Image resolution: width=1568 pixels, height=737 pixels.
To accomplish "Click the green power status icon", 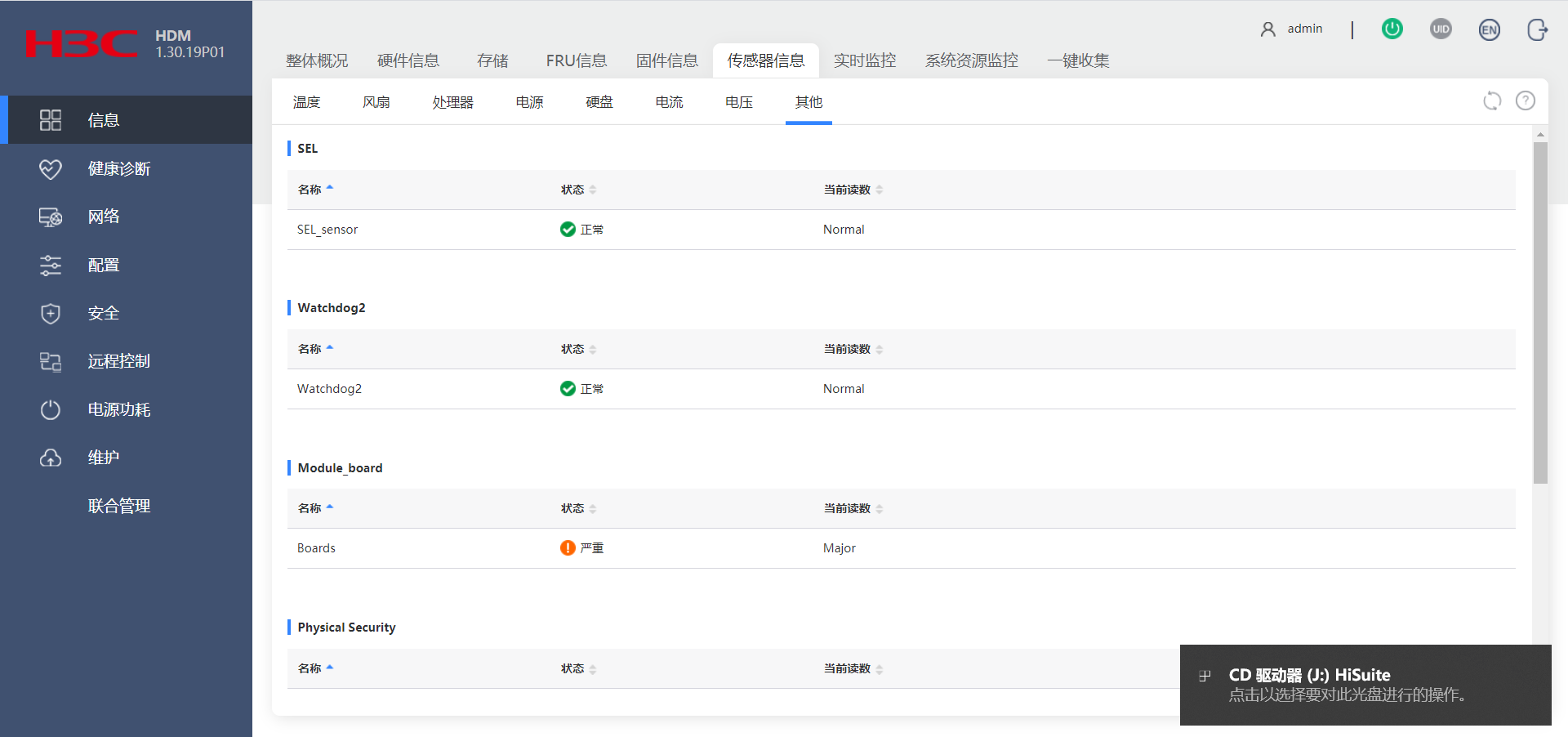I will pos(1392,29).
